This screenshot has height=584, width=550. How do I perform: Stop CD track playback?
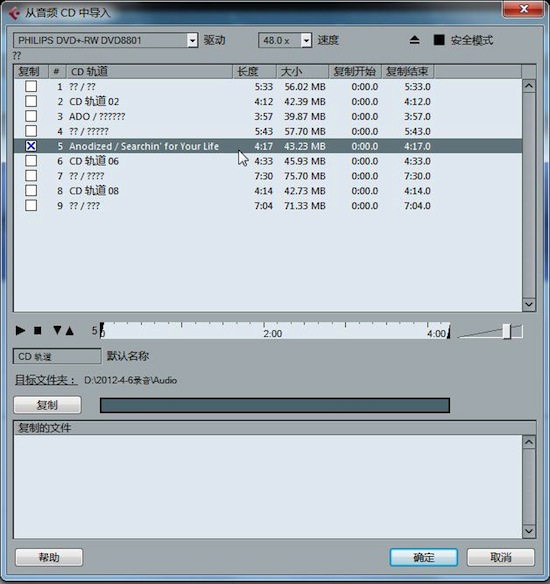[38, 330]
